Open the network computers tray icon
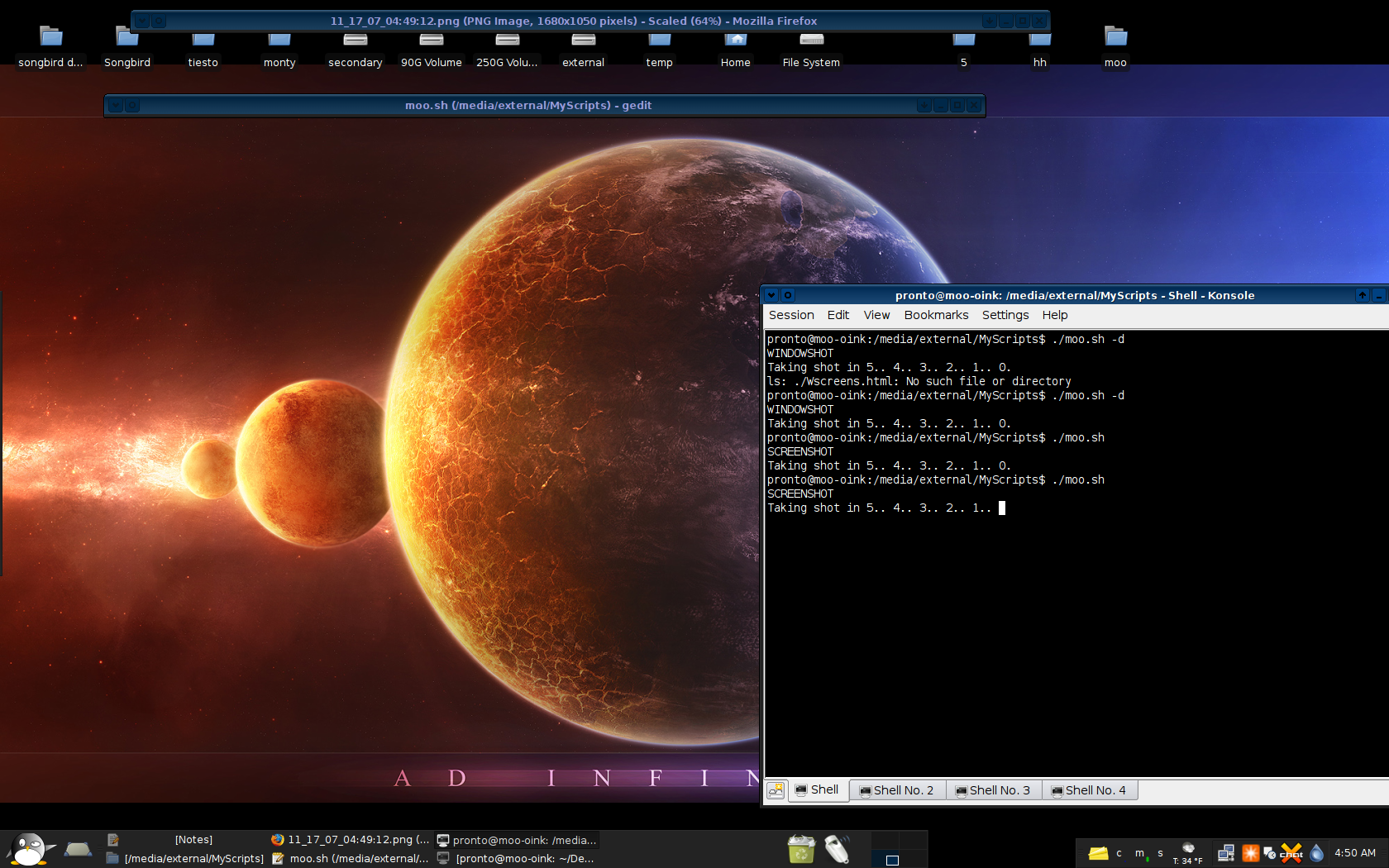The image size is (1389, 868). point(1226,852)
